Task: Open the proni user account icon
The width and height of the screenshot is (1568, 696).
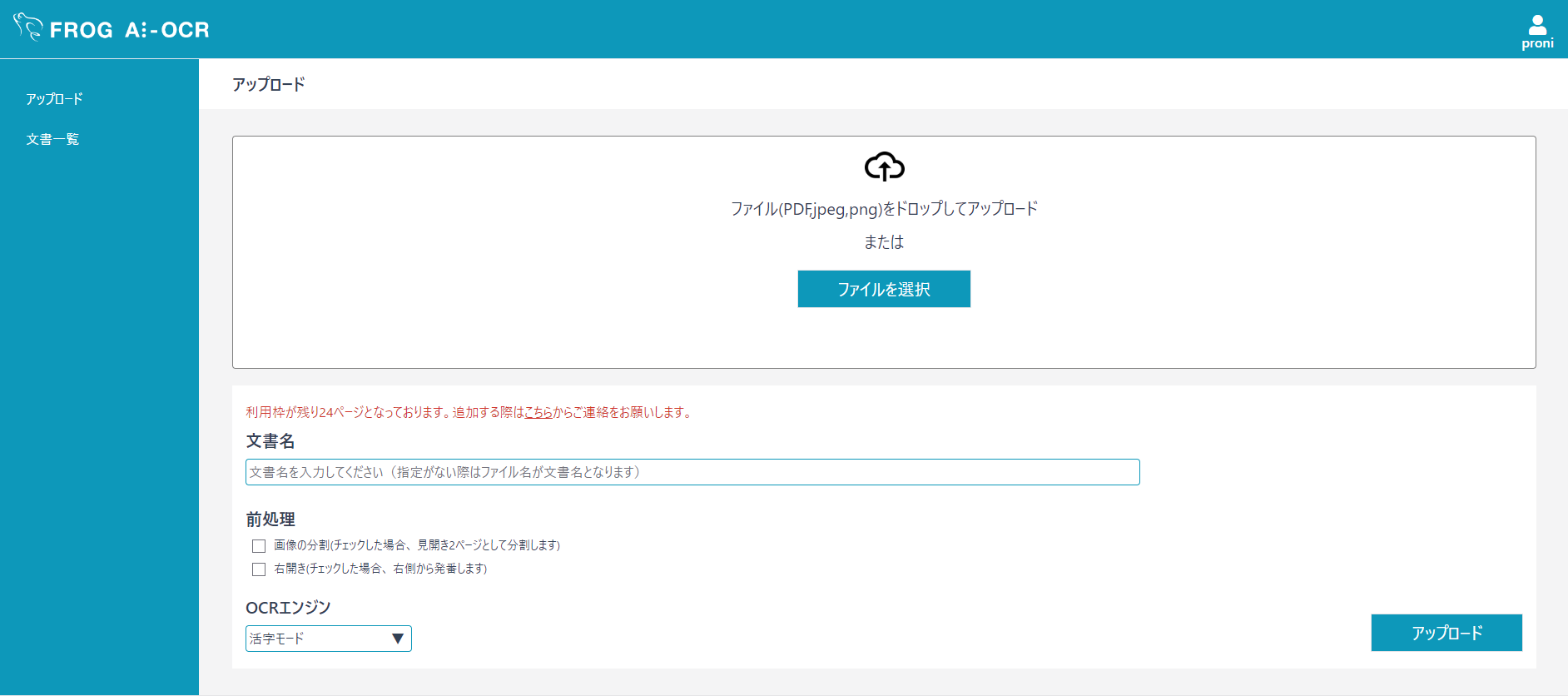Action: 1537,24
